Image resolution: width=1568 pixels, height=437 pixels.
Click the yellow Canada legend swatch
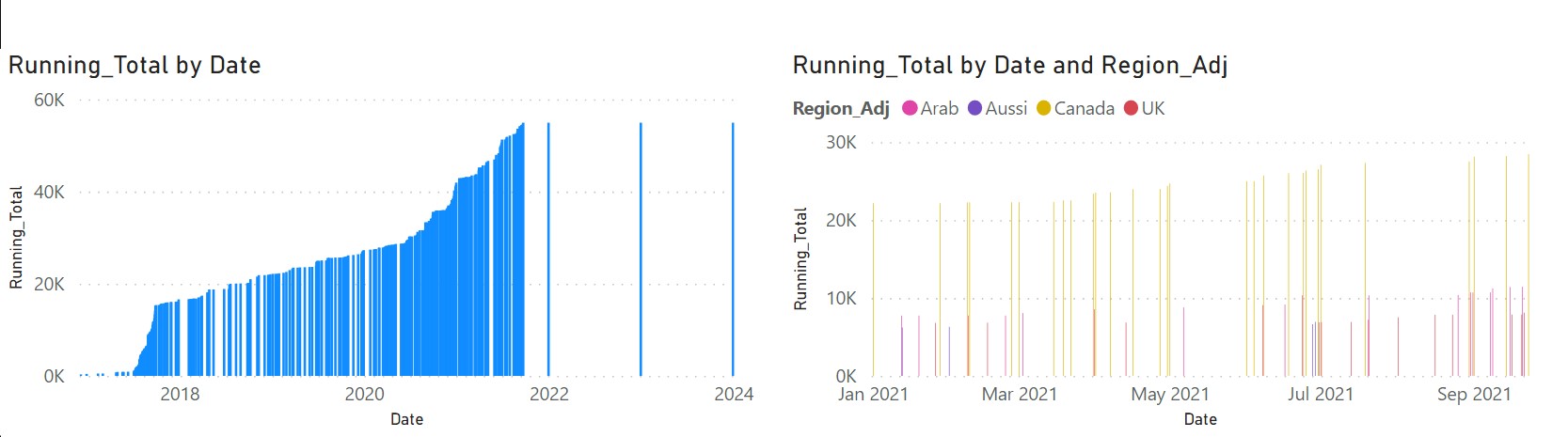[1043, 108]
